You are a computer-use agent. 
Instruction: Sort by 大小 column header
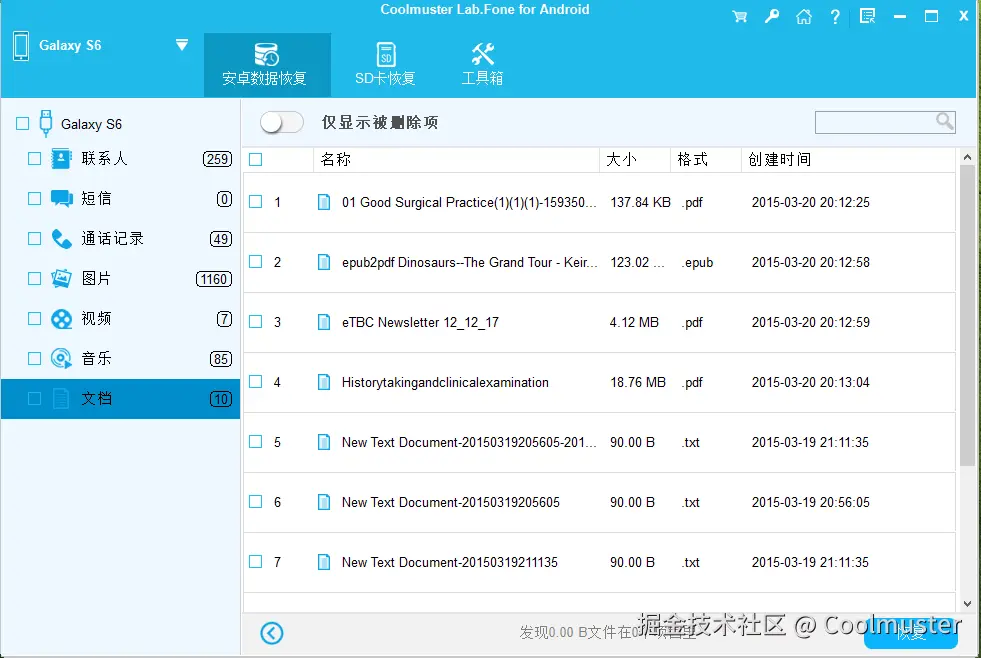[635, 159]
